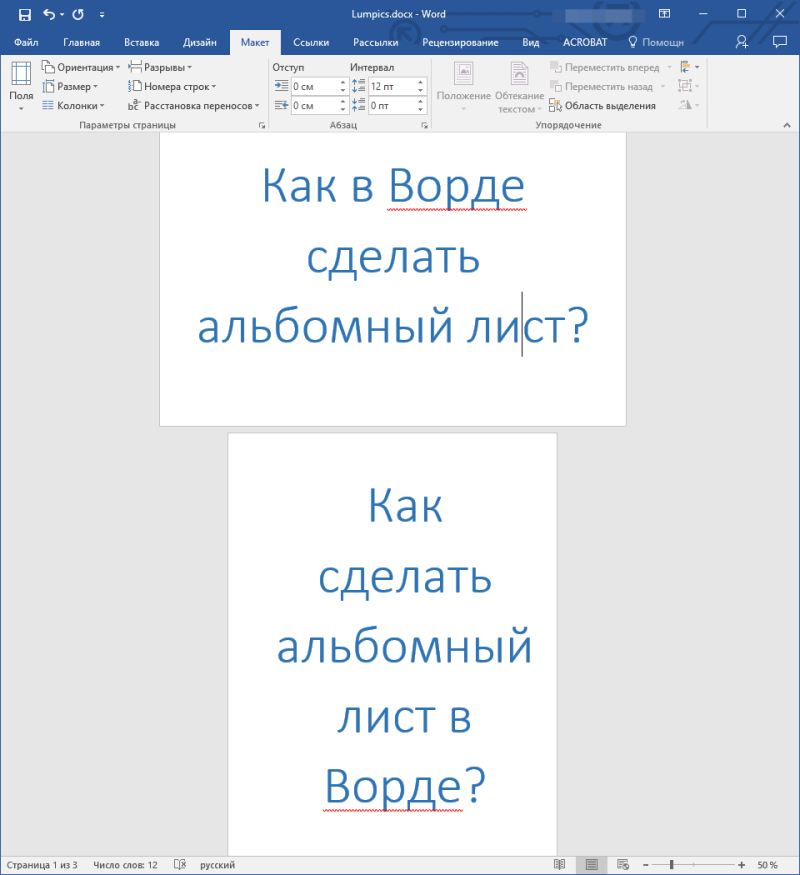The width and height of the screenshot is (800, 875).
Task: Expand the Разрывы breaks dropdown
Action: (160, 68)
